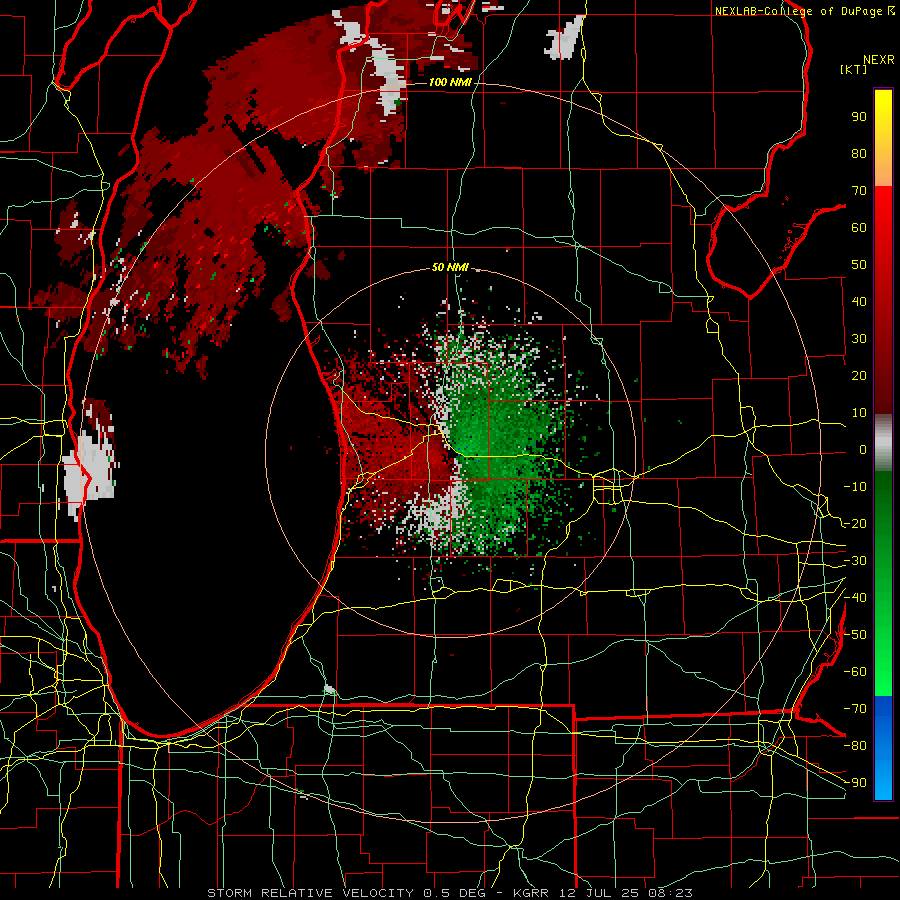
Task: Select the gray zero-velocity color bar segment
Action: [883, 443]
